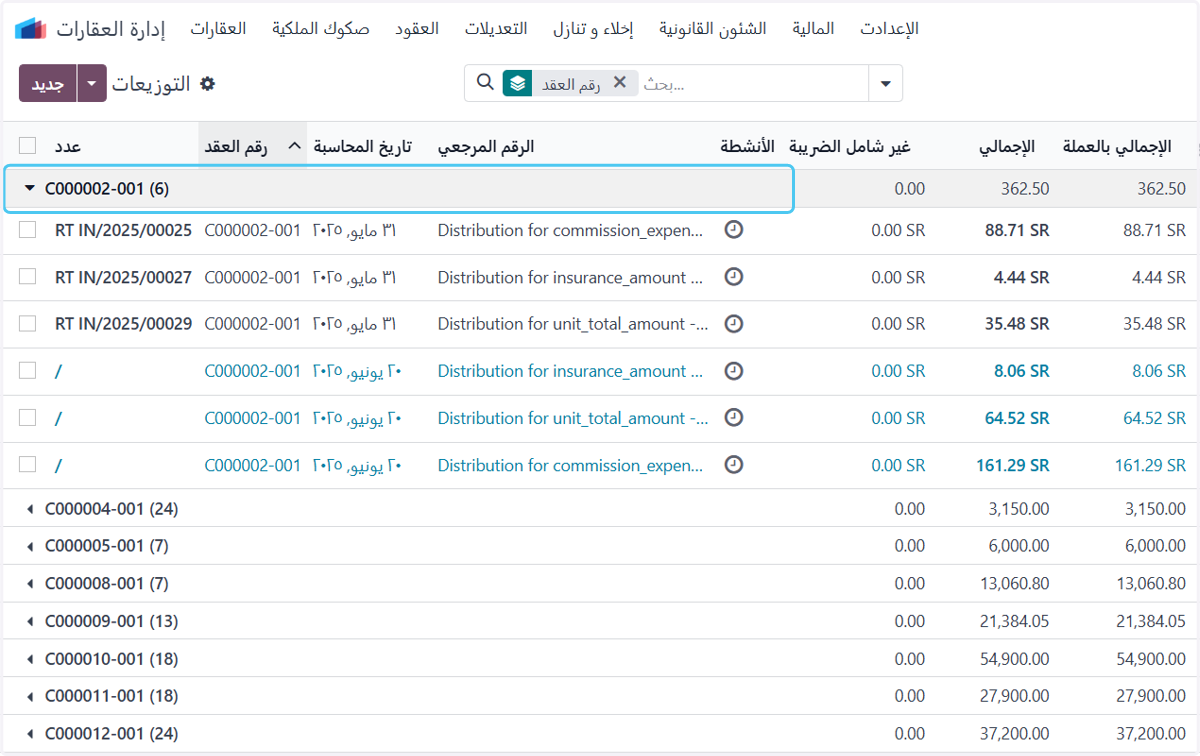The height and width of the screenshot is (756, 1200).
Task: Sort by غير شامل الضريبة column header
Action: 851,147
